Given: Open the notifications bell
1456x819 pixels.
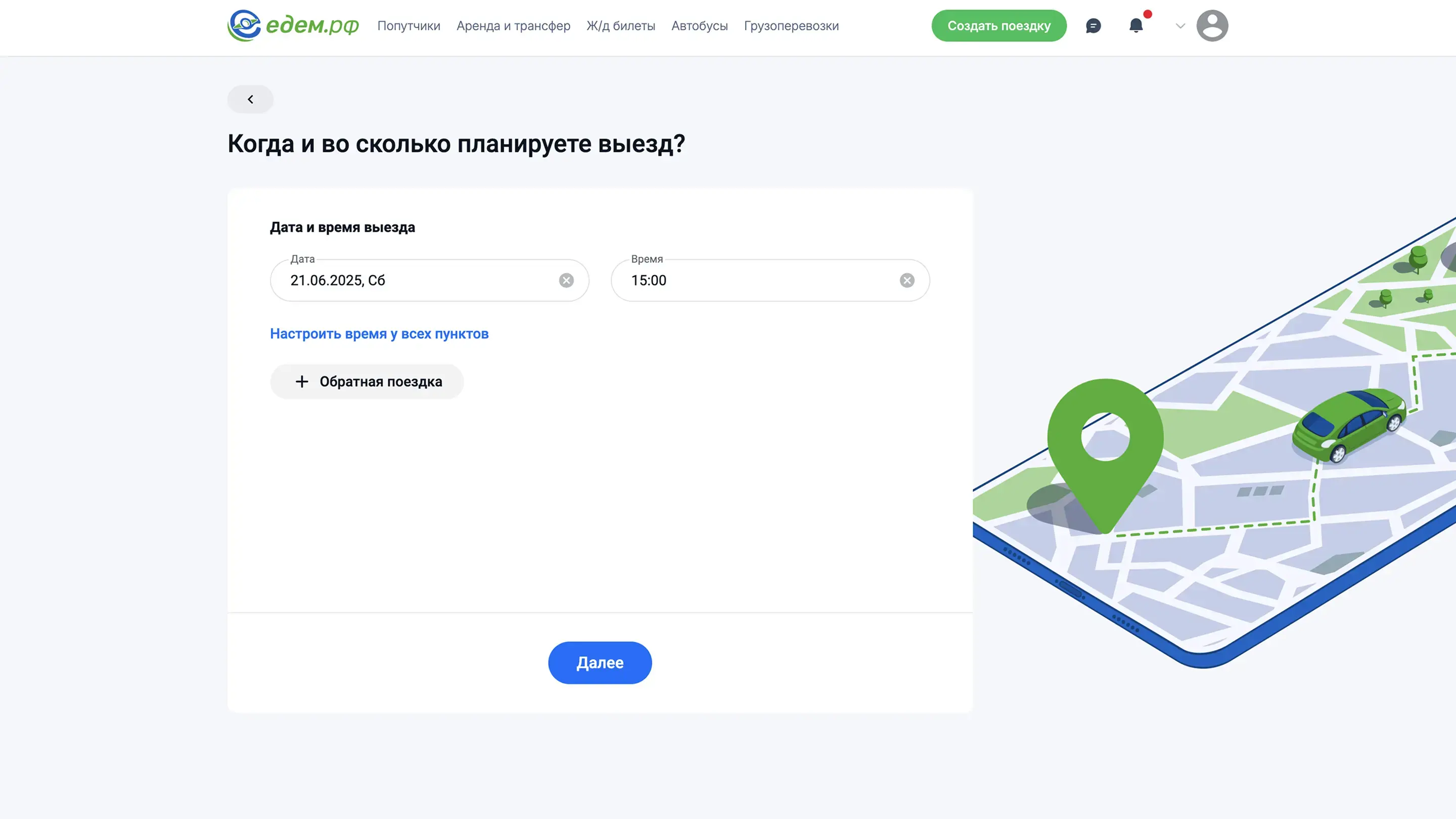Looking at the screenshot, I should click(x=1136, y=25).
